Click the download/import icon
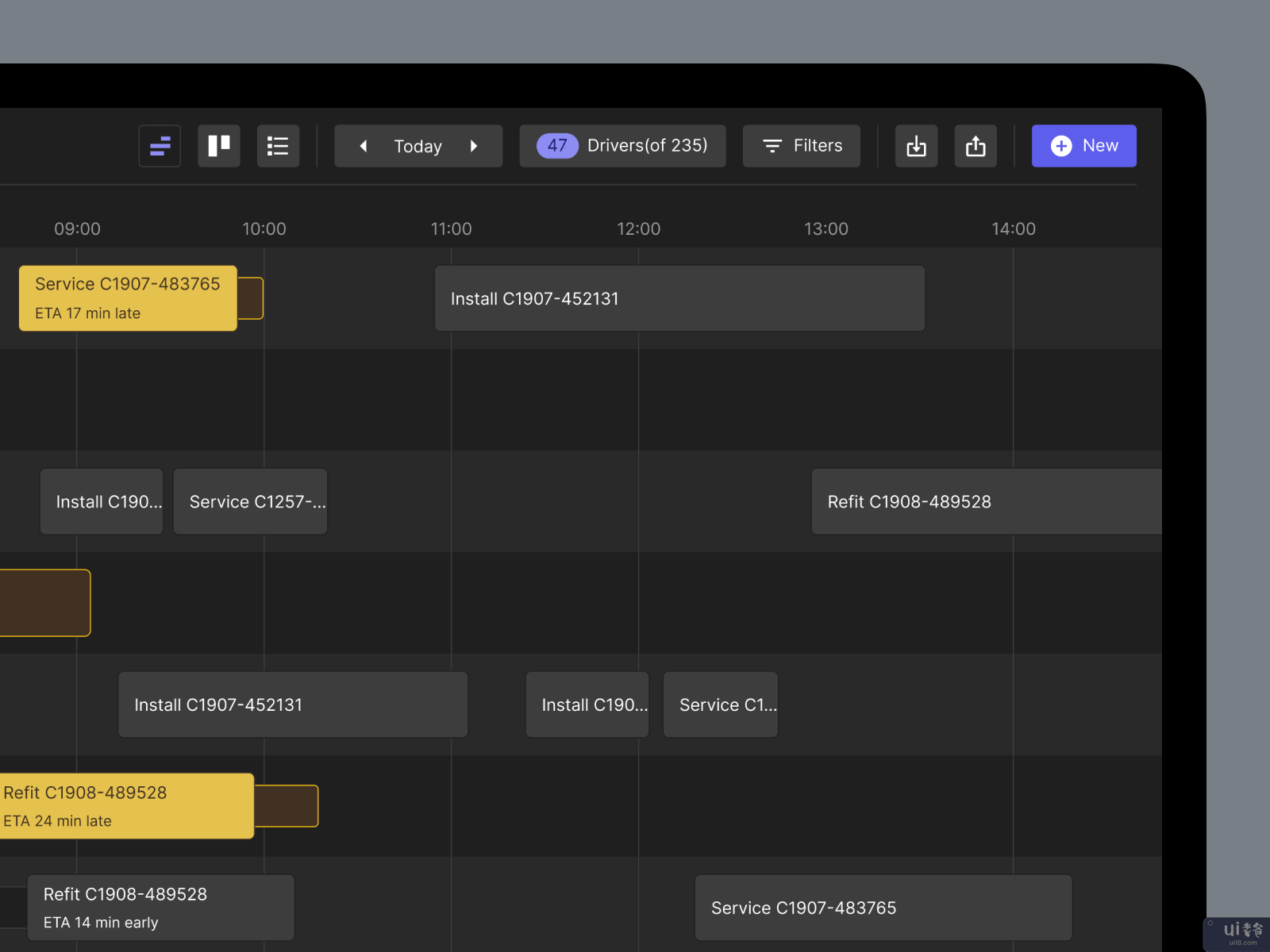This screenshot has width=1270, height=952. click(916, 146)
